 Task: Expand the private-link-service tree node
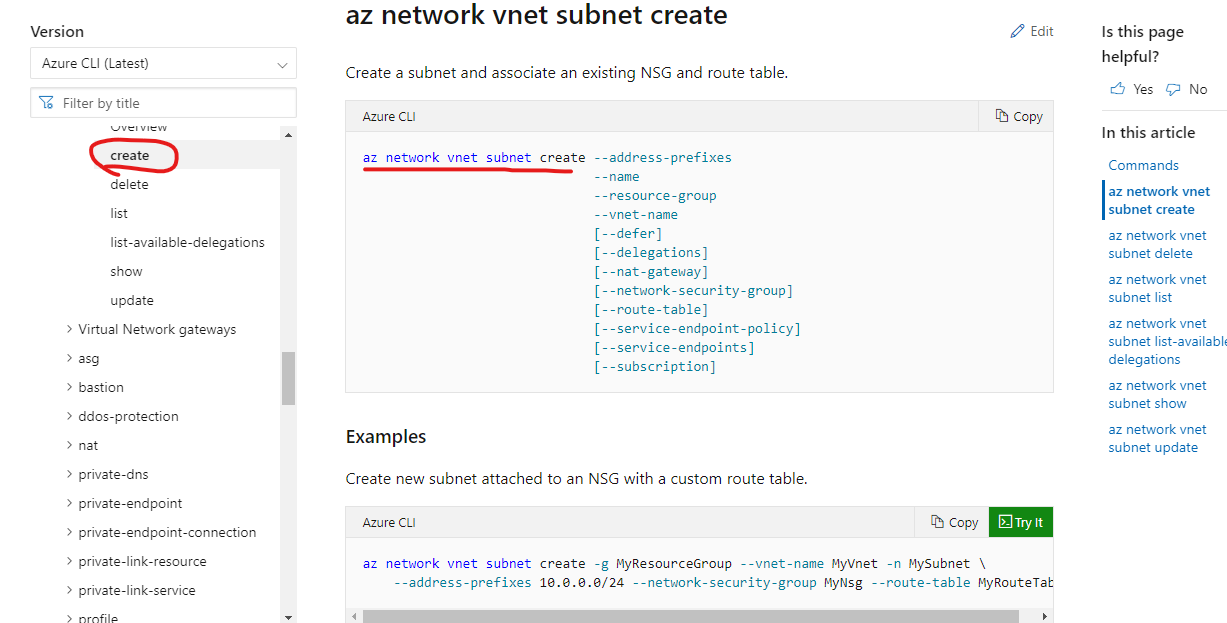69,590
